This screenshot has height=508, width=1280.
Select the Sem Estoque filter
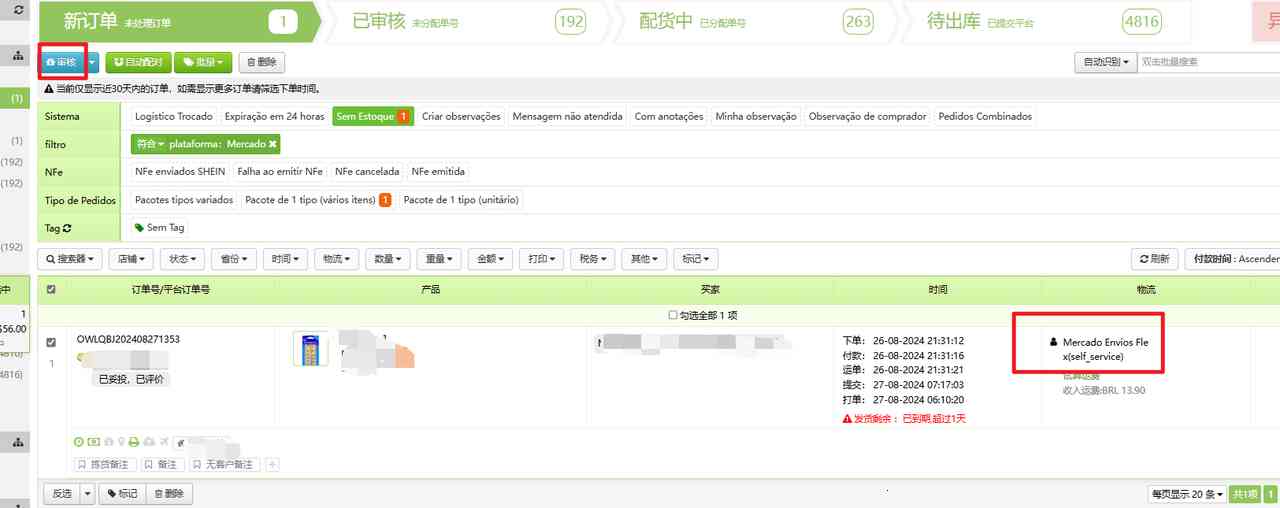pos(373,117)
